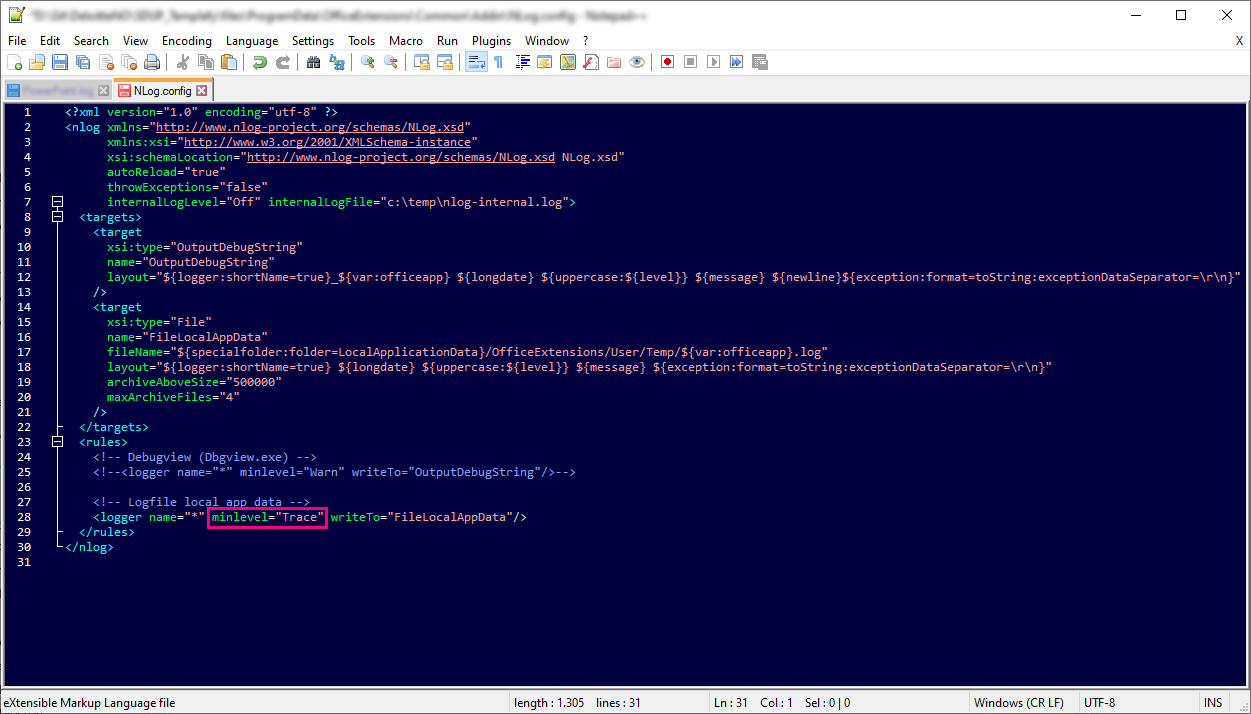Click the Redo arrow icon
The image size is (1251, 714).
coord(283,62)
